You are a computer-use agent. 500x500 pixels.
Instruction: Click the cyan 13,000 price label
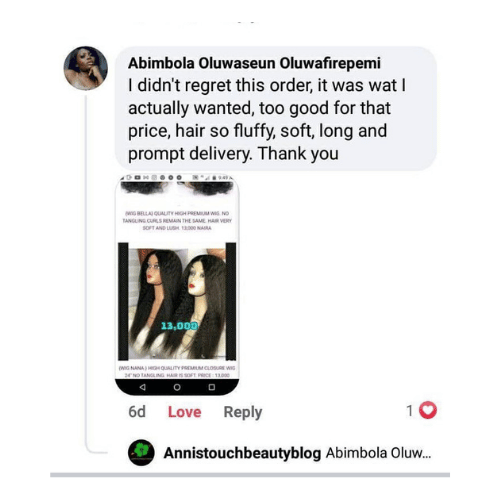[179, 326]
